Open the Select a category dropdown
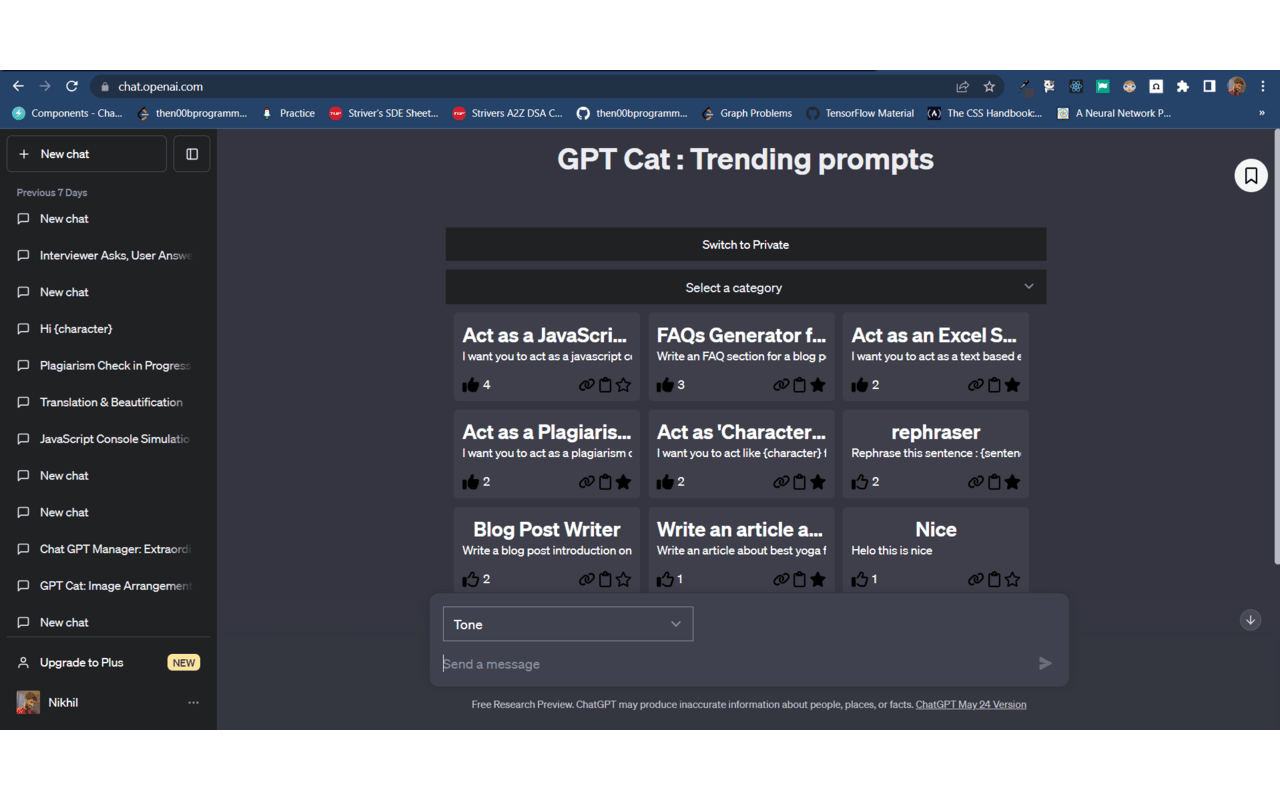Screen dimensions: 1280x800 click(x=745, y=287)
